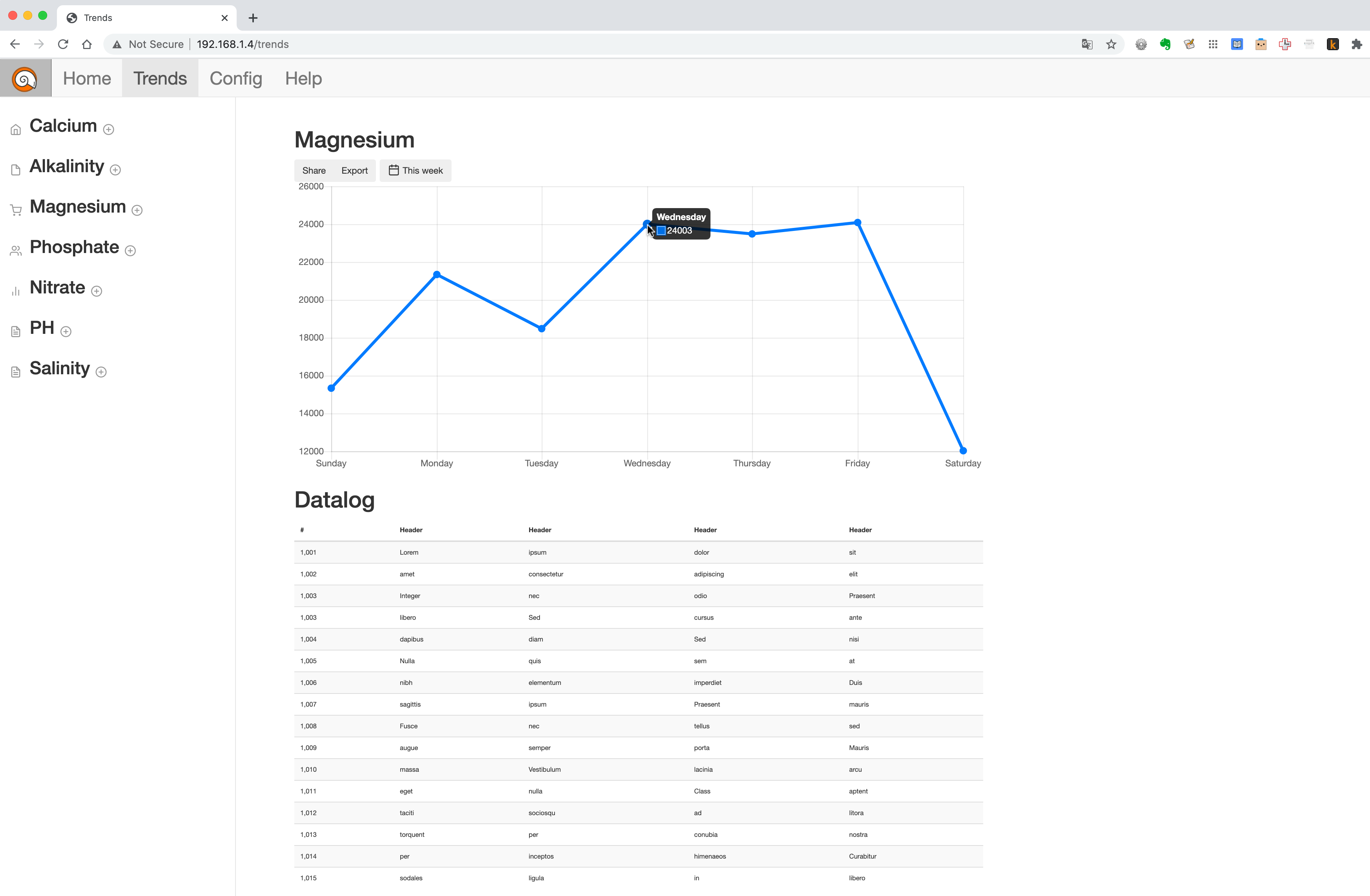Click the plus circle beside Magnesium
The image size is (1370, 896).
pos(137,211)
